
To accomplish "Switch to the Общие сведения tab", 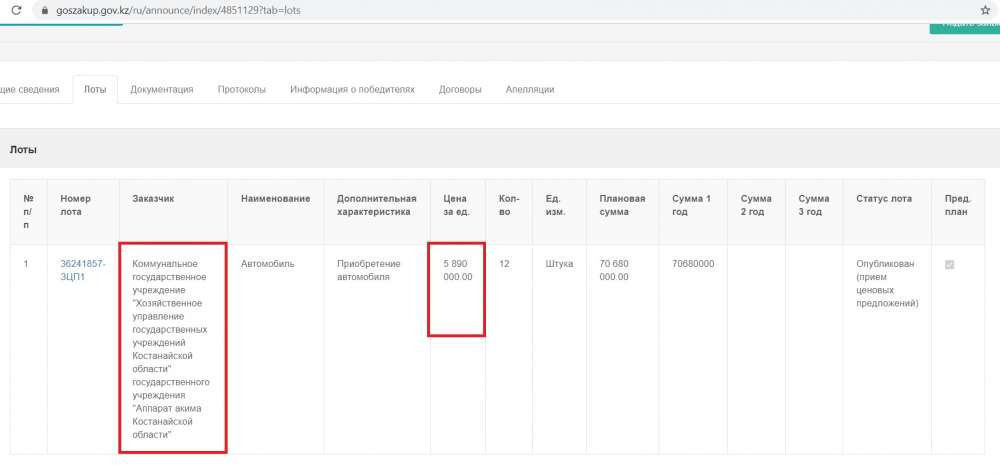I will pos(28,89).
